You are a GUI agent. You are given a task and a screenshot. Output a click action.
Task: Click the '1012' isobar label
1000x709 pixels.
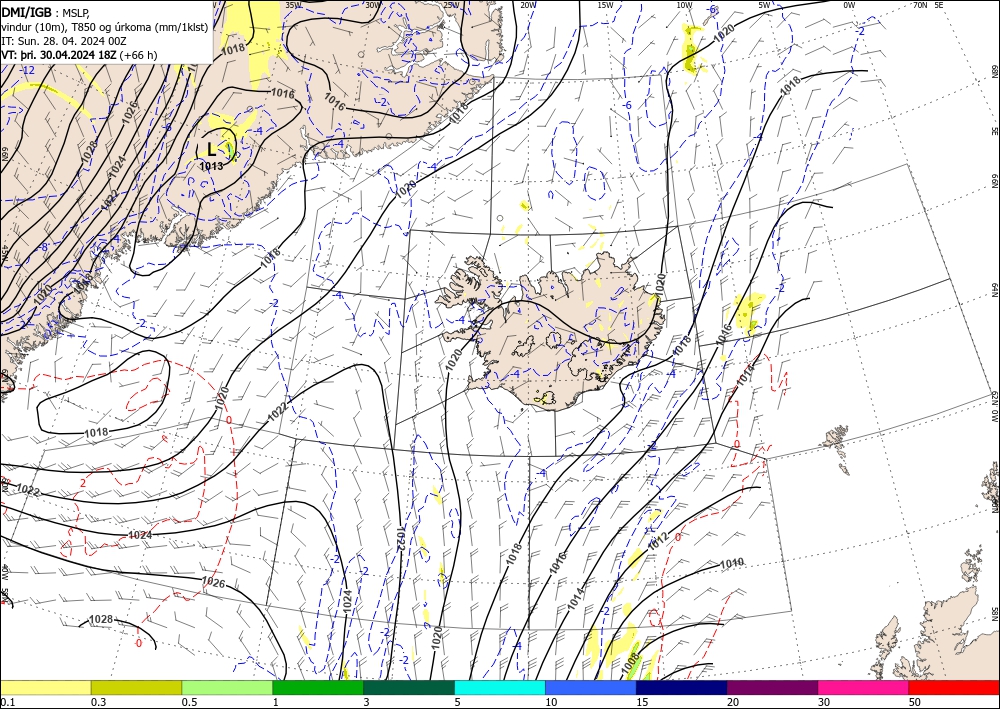pos(659,541)
